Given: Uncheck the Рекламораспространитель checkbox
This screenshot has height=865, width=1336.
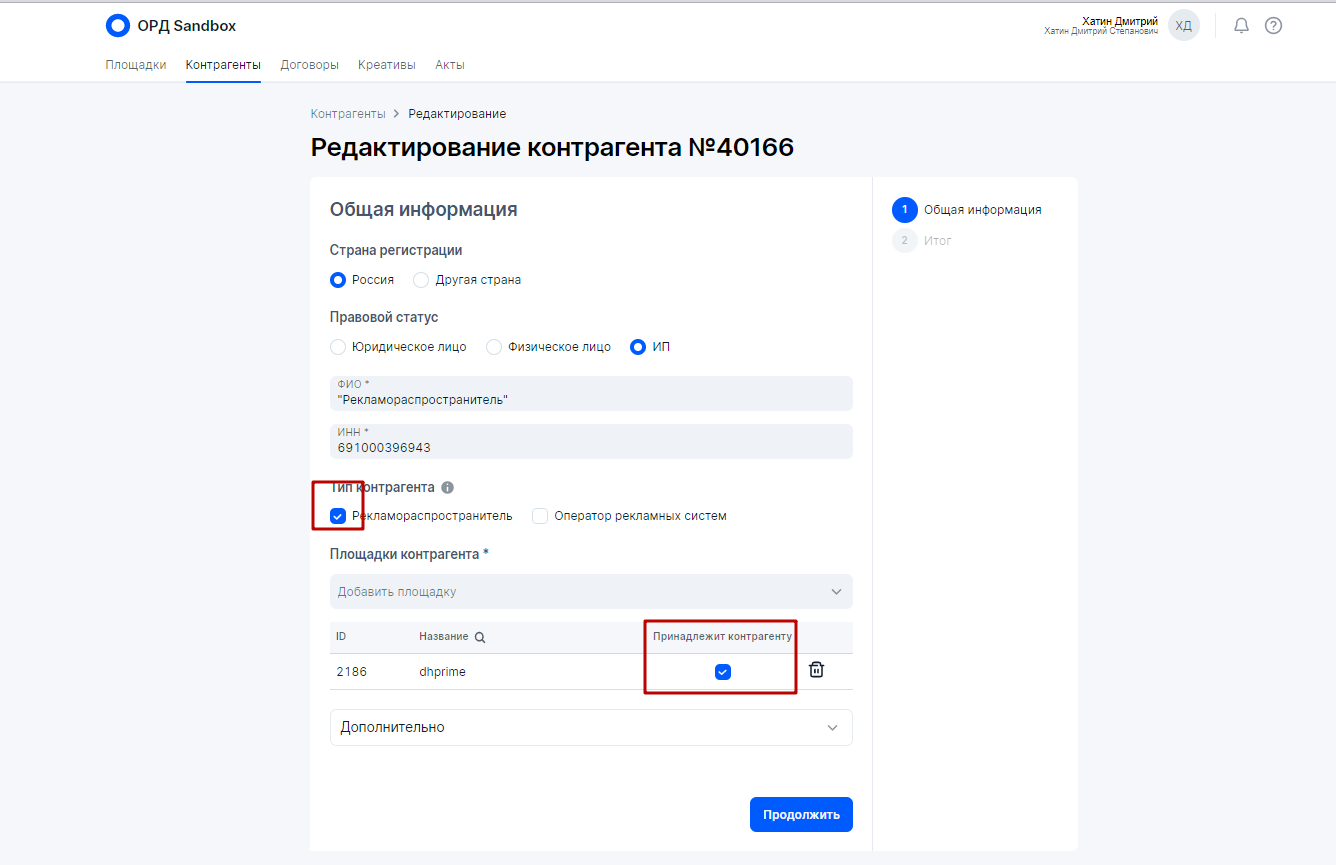Looking at the screenshot, I should tap(338, 516).
